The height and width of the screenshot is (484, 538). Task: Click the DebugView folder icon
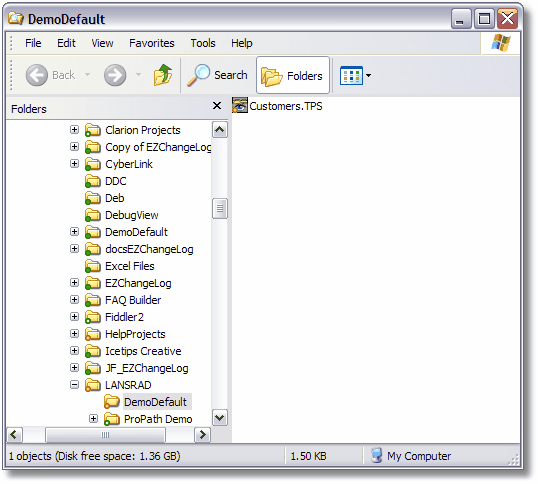click(x=93, y=215)
